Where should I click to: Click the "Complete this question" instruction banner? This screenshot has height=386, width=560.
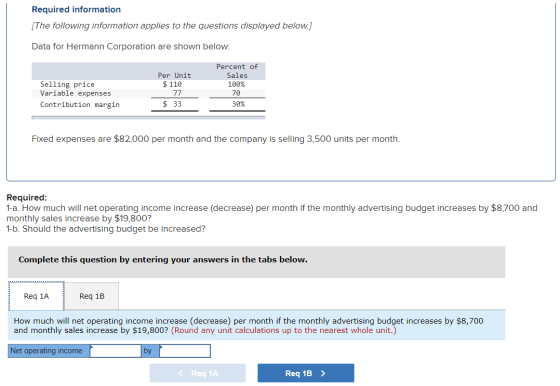click(256, 262)
